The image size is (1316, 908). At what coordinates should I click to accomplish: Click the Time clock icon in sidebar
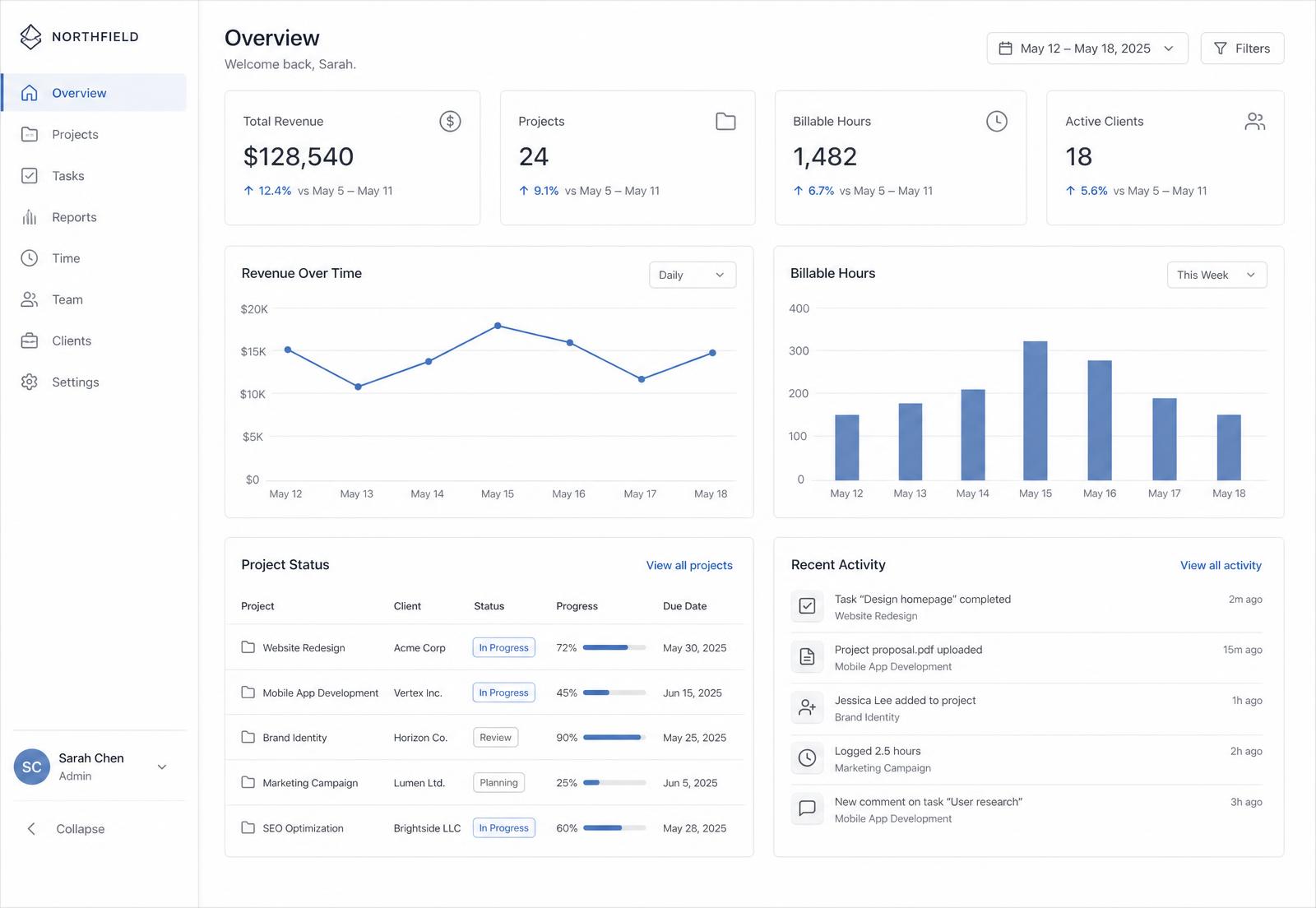coord(30,258)
